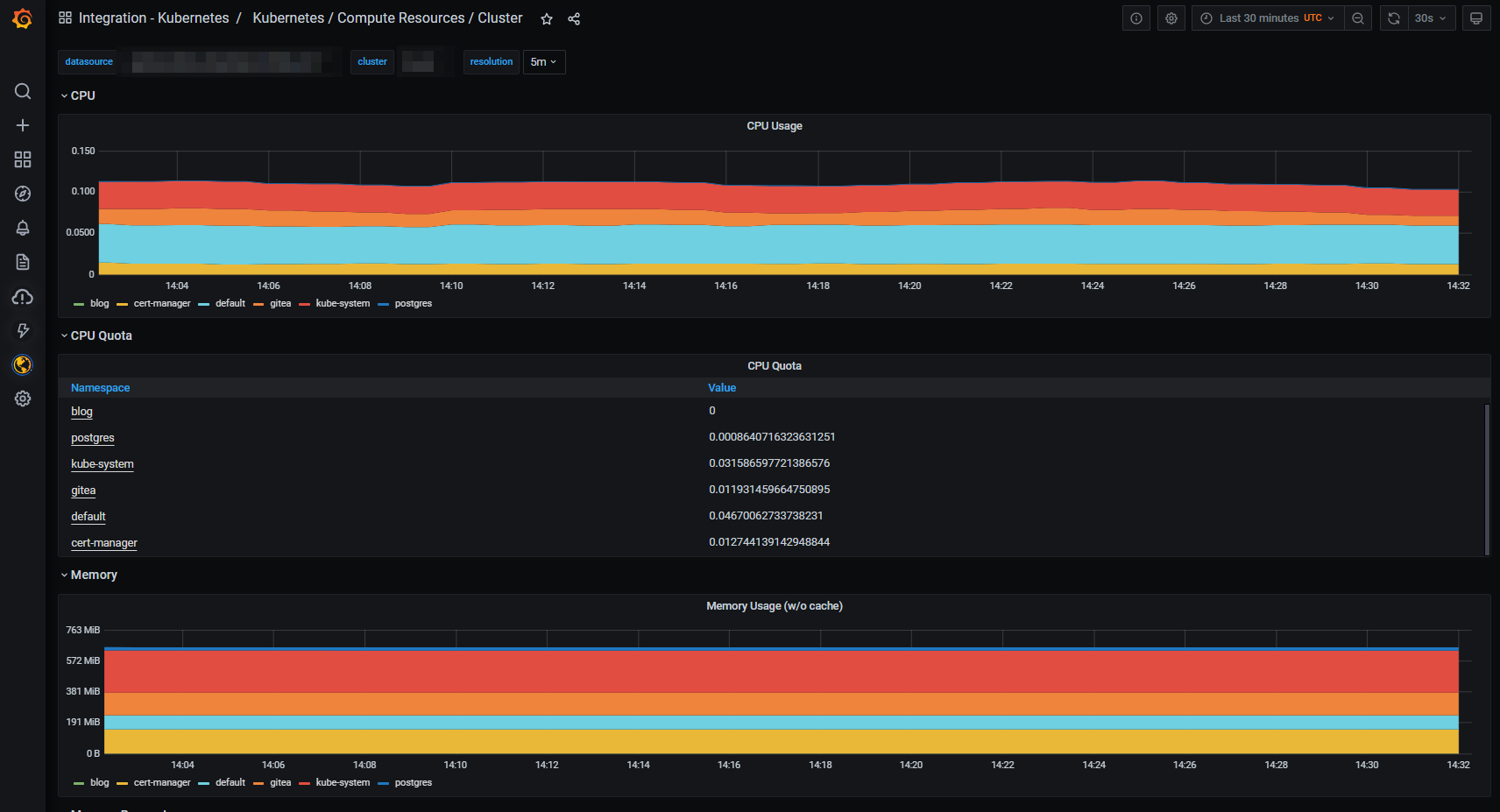The width and height of the screenshot is (1500, 812).
Task: Open the blurred datasource variable dropdown
Action: click(x=231, y=62)
